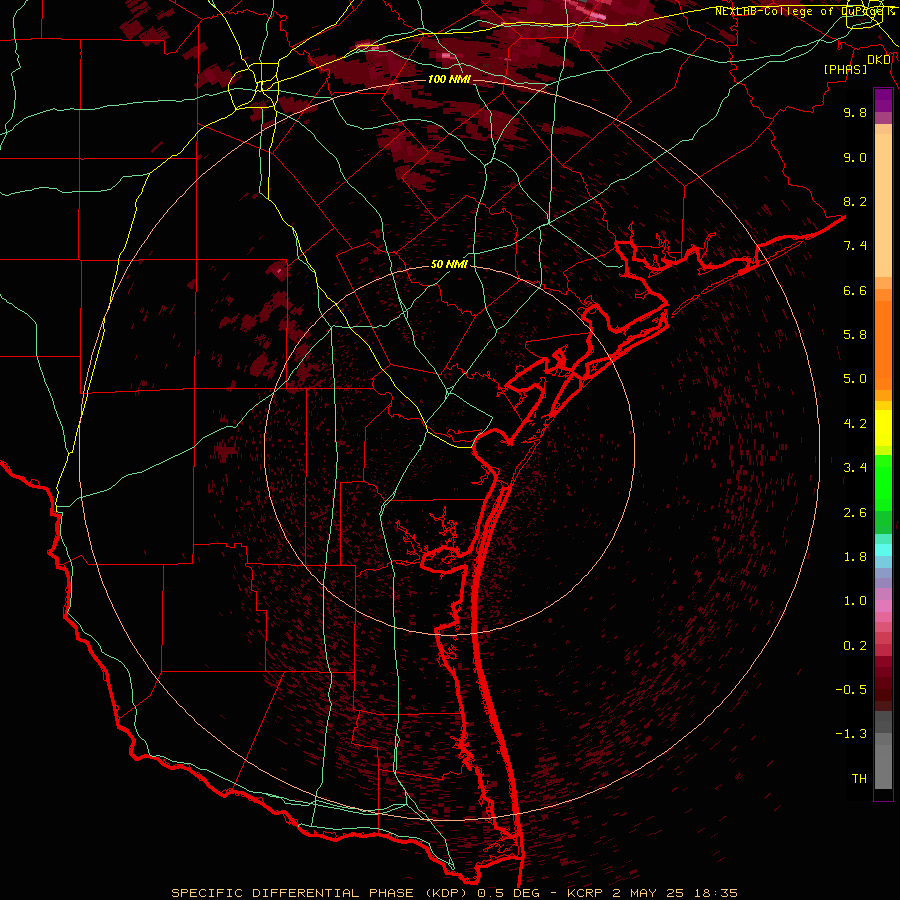Click the -1.3 value on the color scale
Image resolution: width=900 pixels, height=900 pixels.
(852, 734)
